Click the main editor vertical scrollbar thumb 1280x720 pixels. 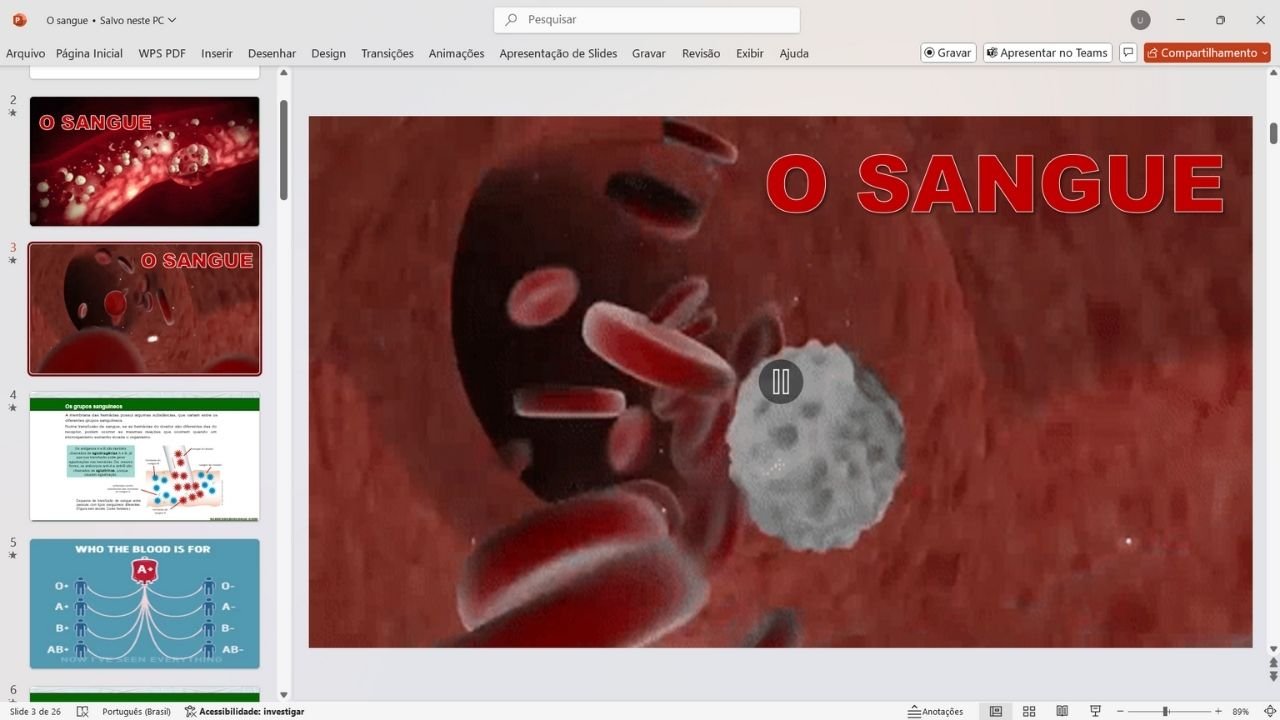pyautogui.click(x=1273, y=133)
